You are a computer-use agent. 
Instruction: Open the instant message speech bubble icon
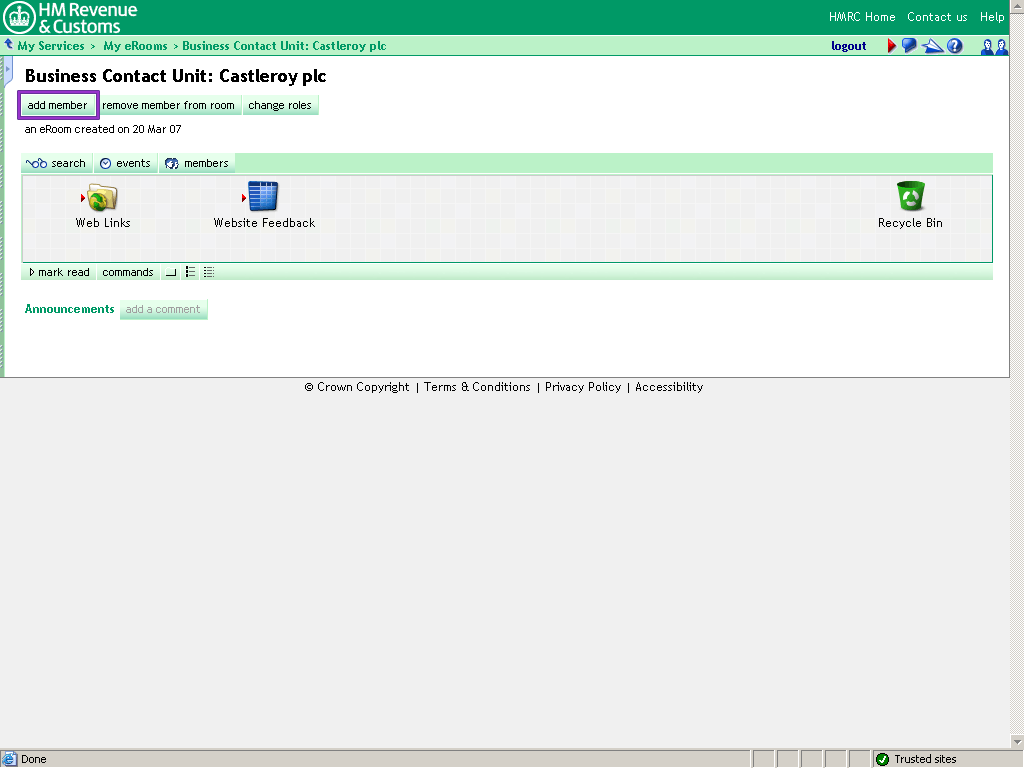point(910,45)
